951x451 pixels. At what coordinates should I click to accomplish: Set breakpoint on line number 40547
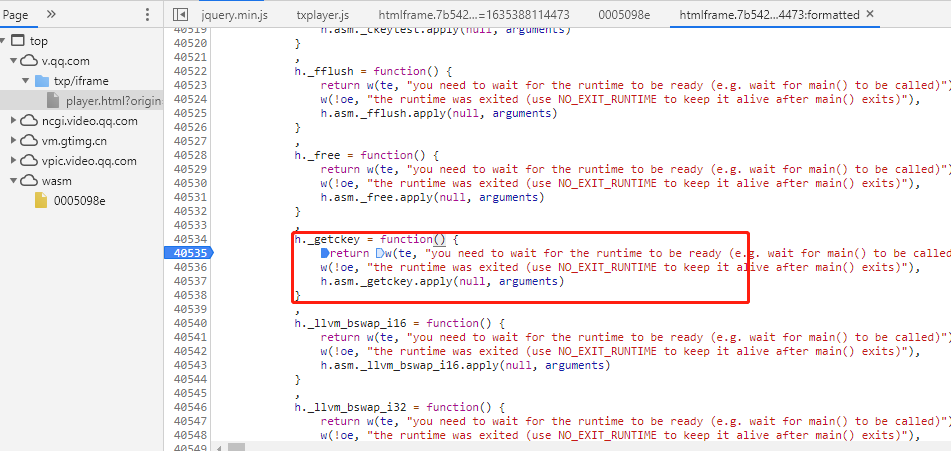pos(190,421)
